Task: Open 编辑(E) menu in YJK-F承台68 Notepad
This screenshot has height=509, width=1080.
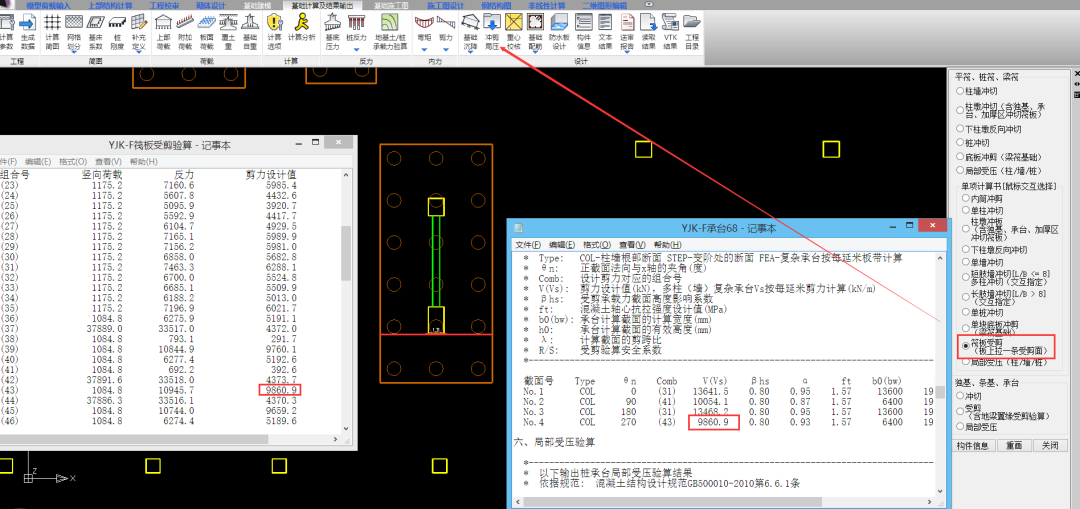Action: 562,245
